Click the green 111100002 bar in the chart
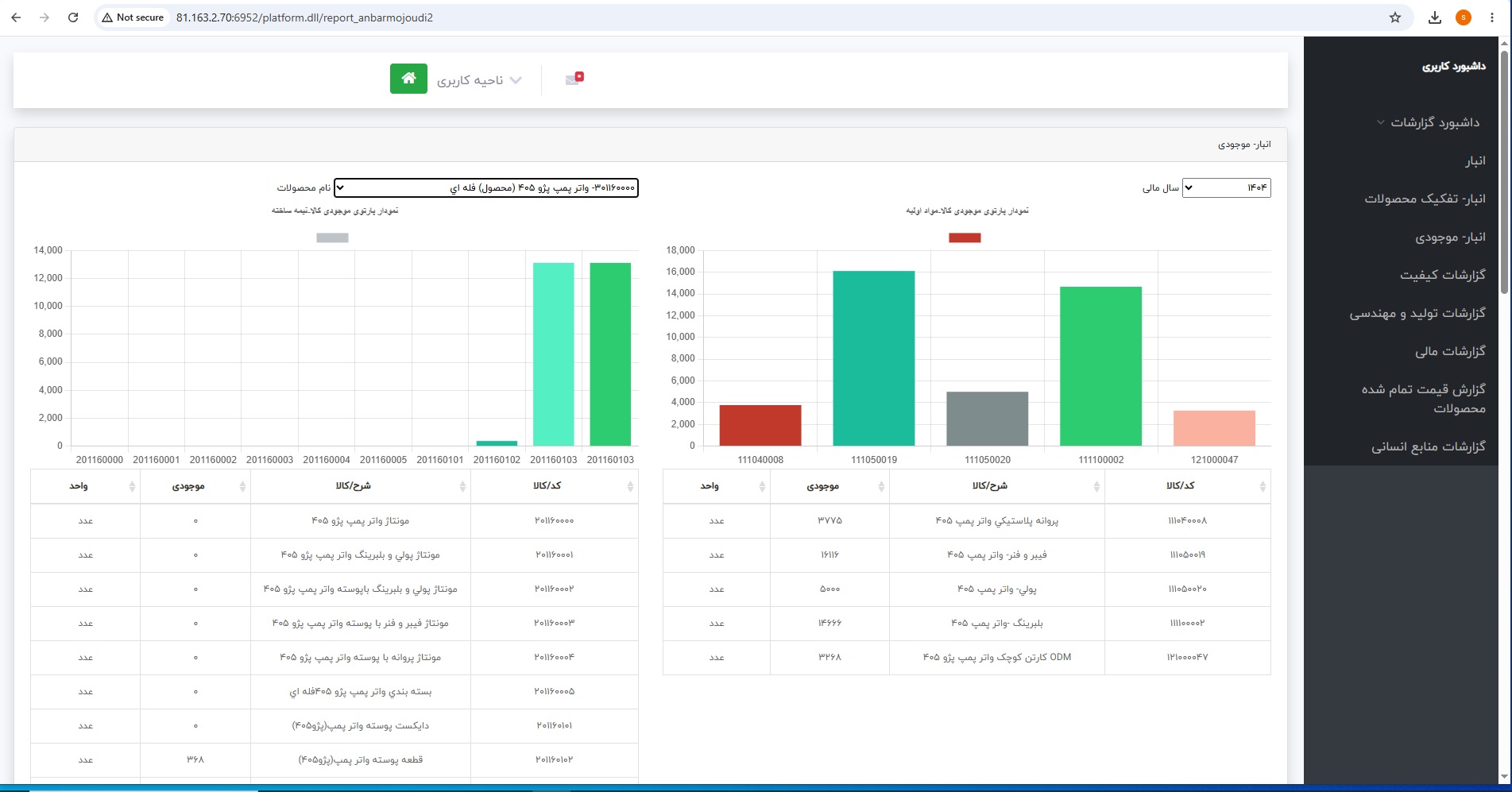The width and height of the screenshot is (1512, 792). (x=1100, y=366)
